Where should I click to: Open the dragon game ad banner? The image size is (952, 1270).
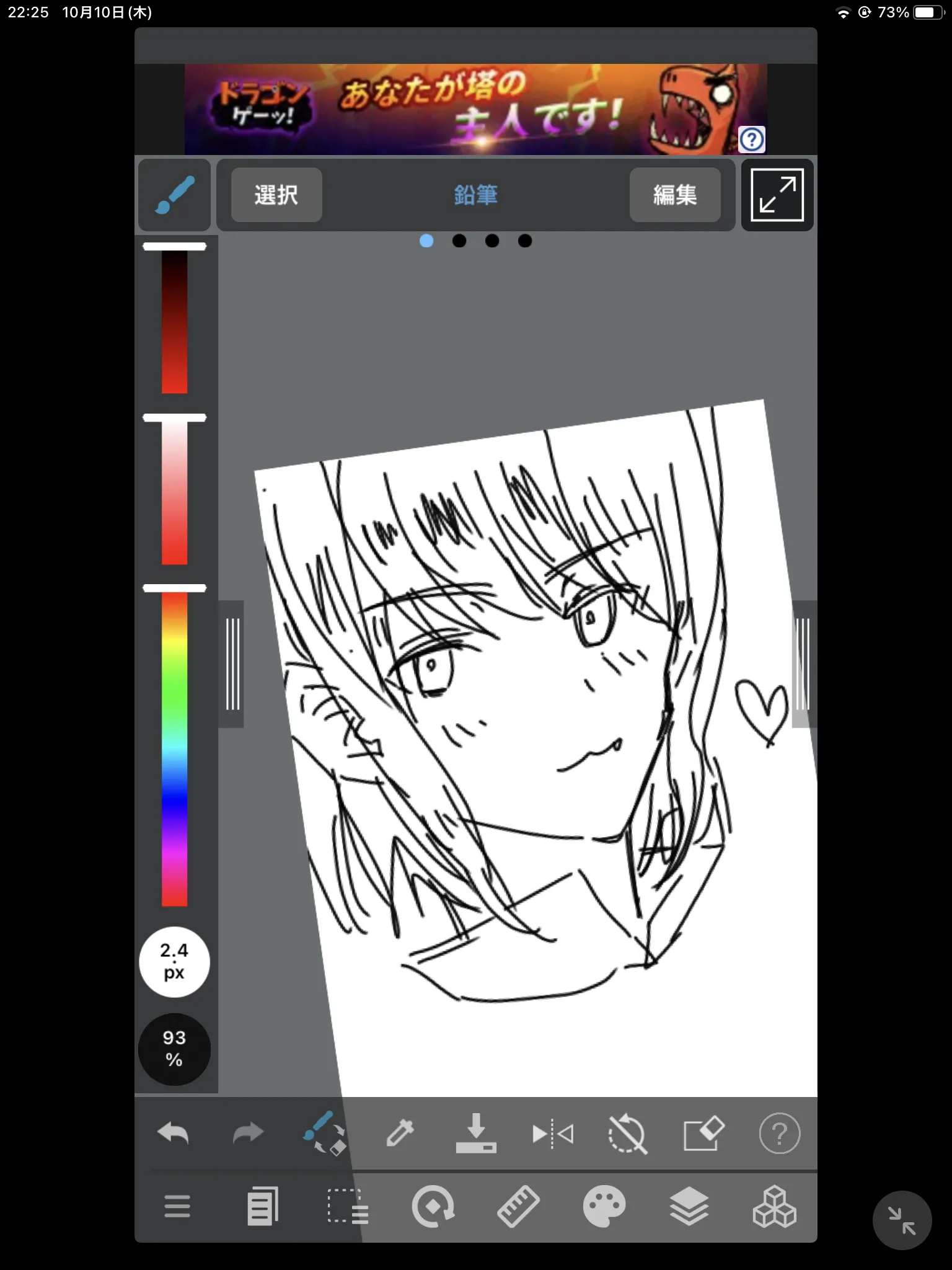pos(475,109)
